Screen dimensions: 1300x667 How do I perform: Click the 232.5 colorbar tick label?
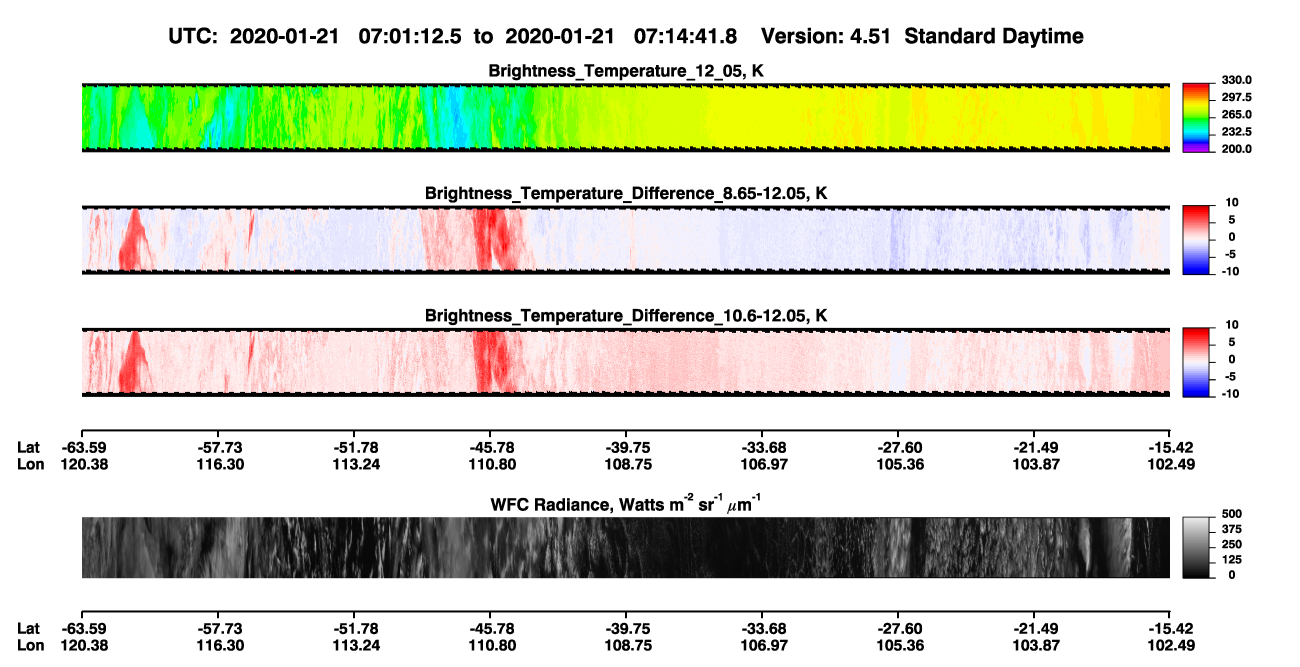click(x=1236, y=131)
